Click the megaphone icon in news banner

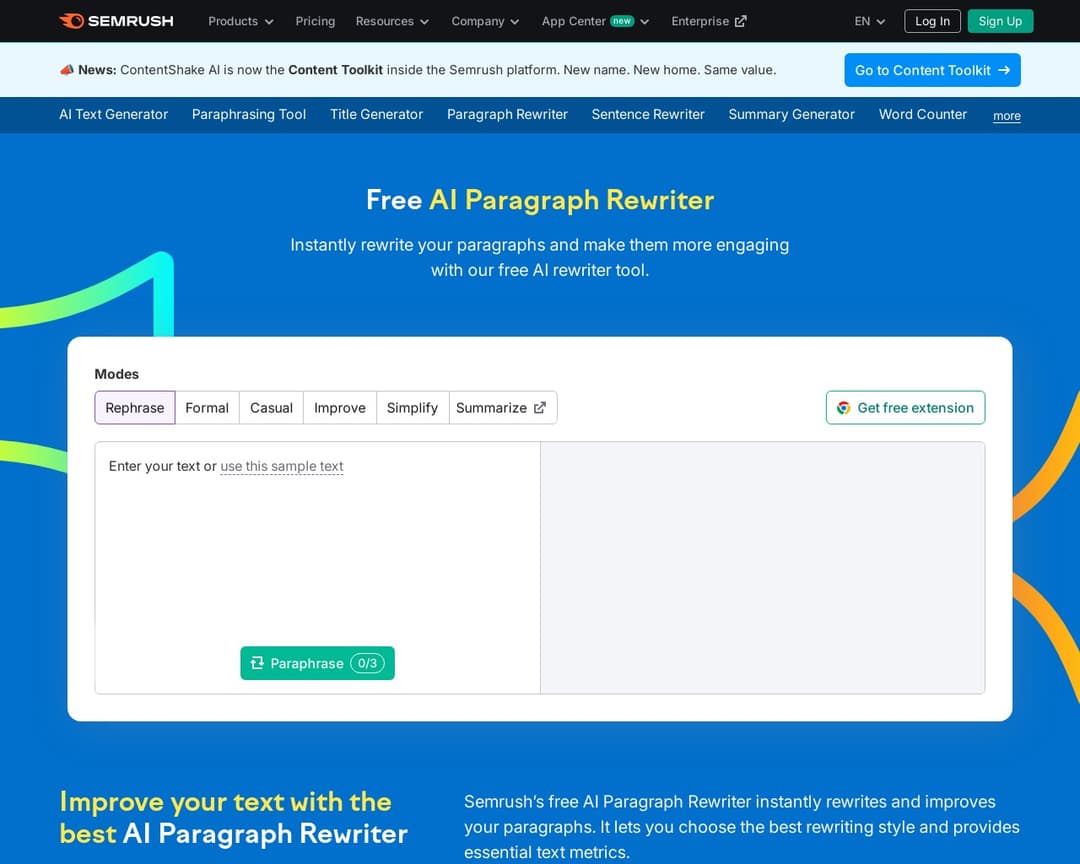[68, 69]
